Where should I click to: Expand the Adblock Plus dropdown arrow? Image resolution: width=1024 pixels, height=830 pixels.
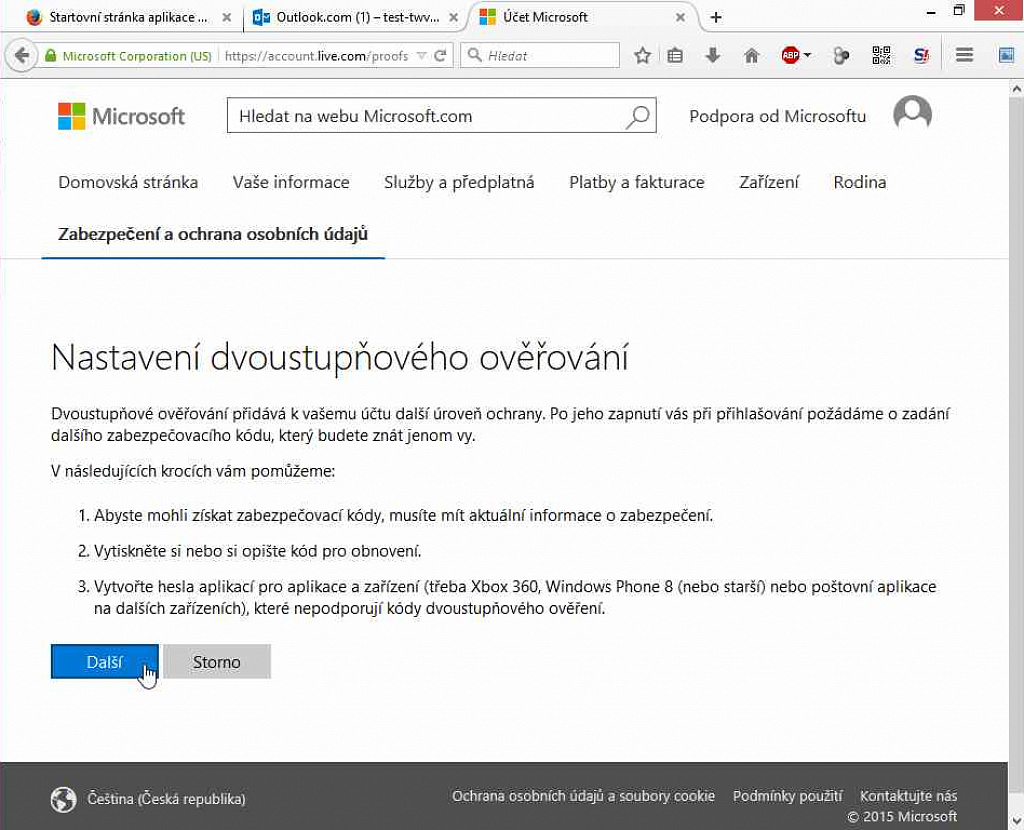point(807,56)
